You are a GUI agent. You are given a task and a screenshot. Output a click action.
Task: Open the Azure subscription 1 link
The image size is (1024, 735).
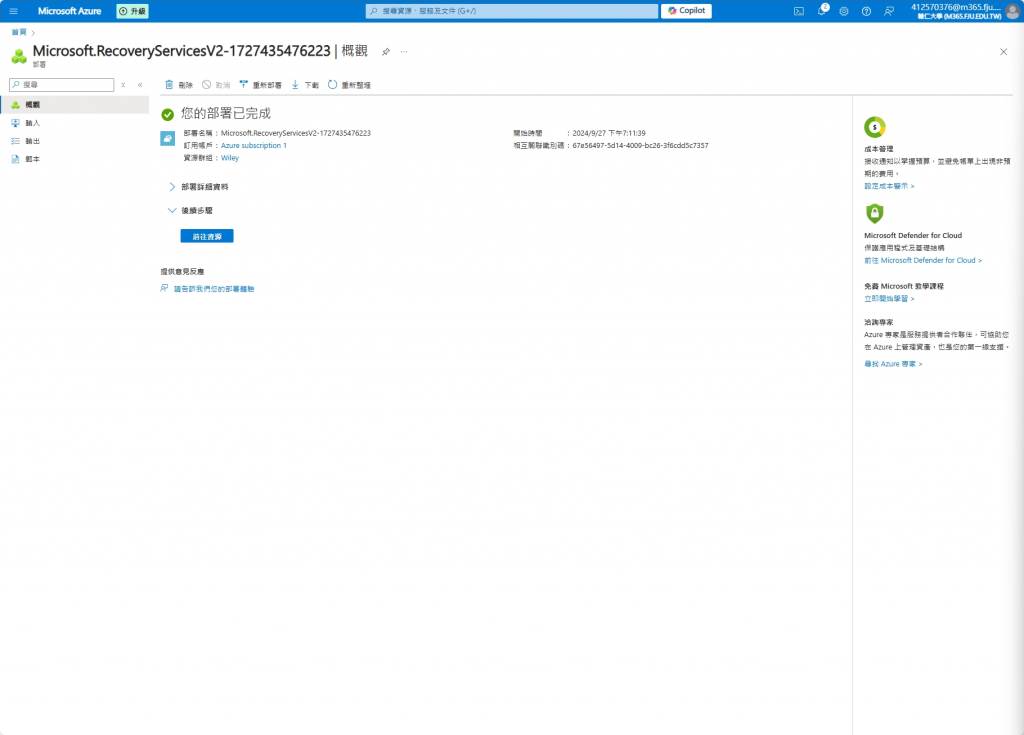(x=253, y=146)
